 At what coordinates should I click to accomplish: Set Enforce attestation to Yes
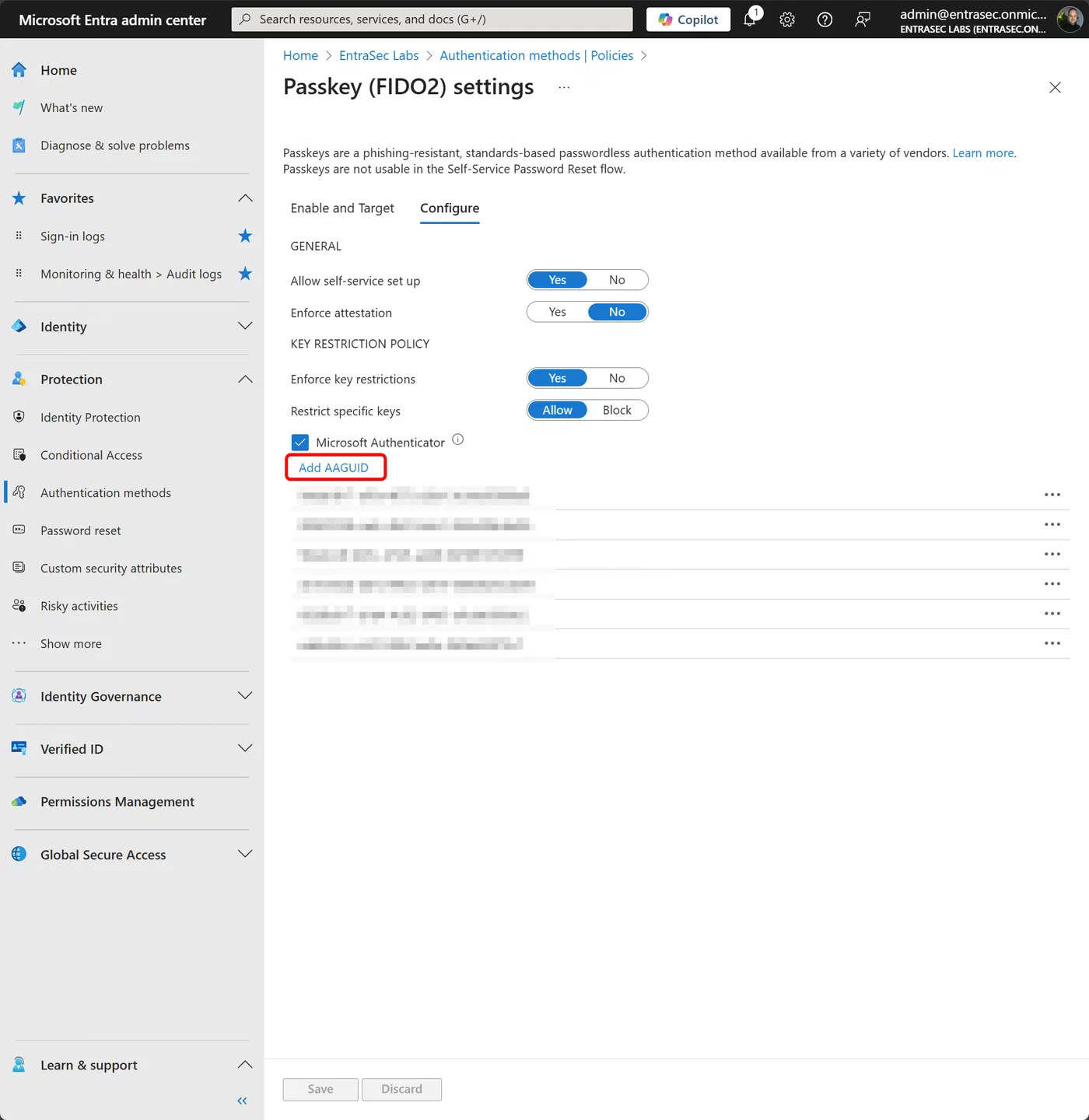557,312
